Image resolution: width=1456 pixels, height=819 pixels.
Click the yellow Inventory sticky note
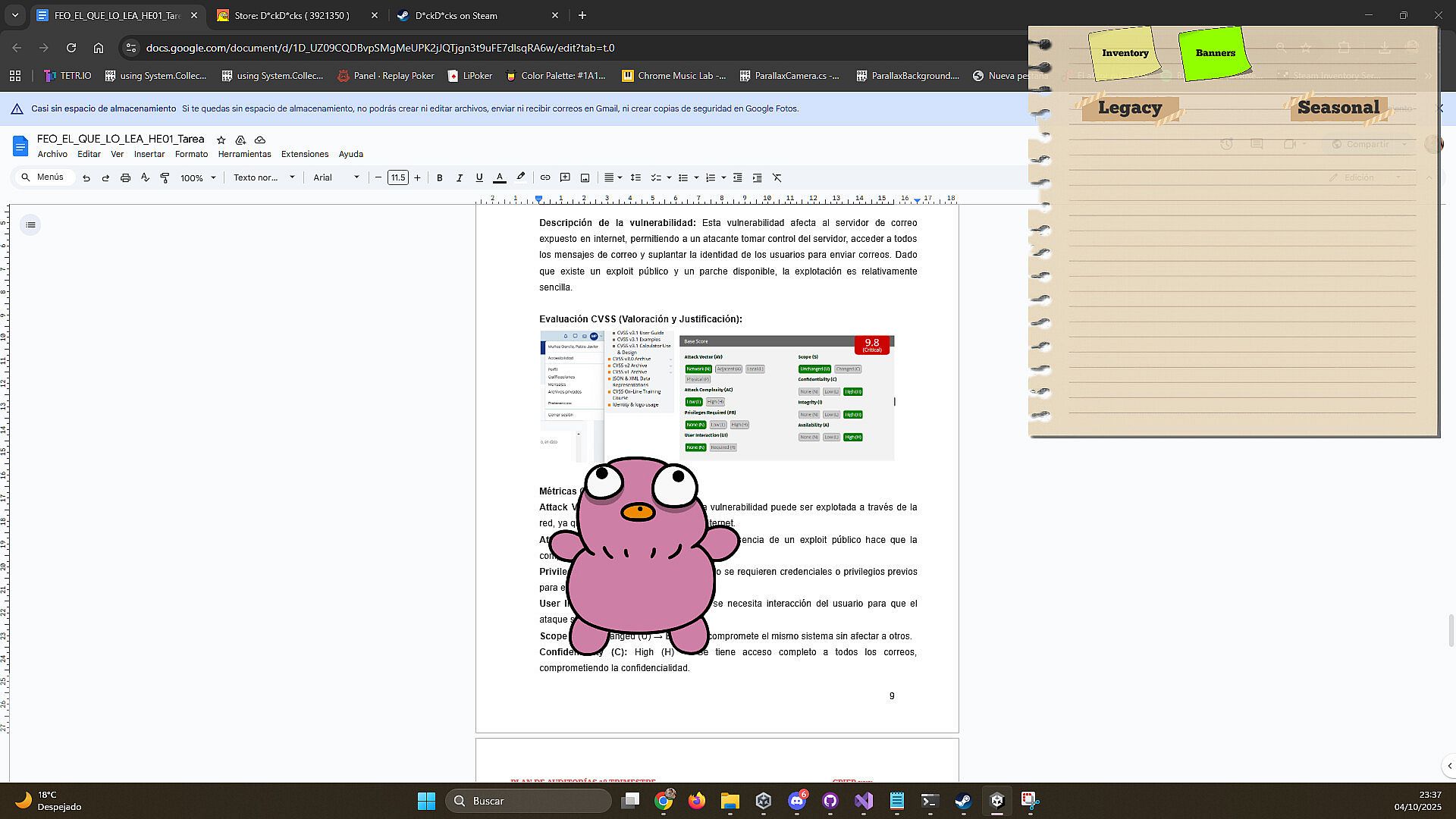[1125, 53]
